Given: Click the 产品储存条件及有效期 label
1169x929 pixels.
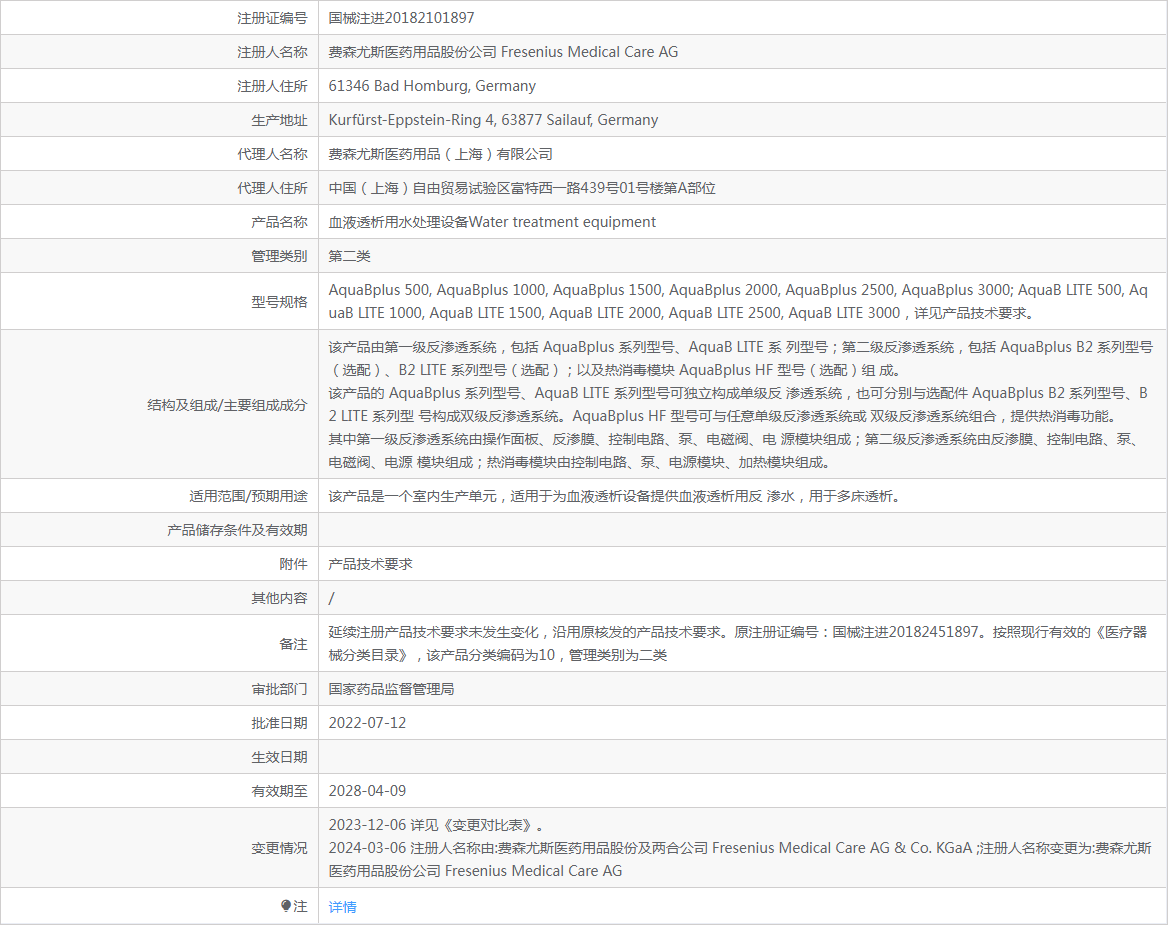Looking at the screenshot, I should click(237, 530).
